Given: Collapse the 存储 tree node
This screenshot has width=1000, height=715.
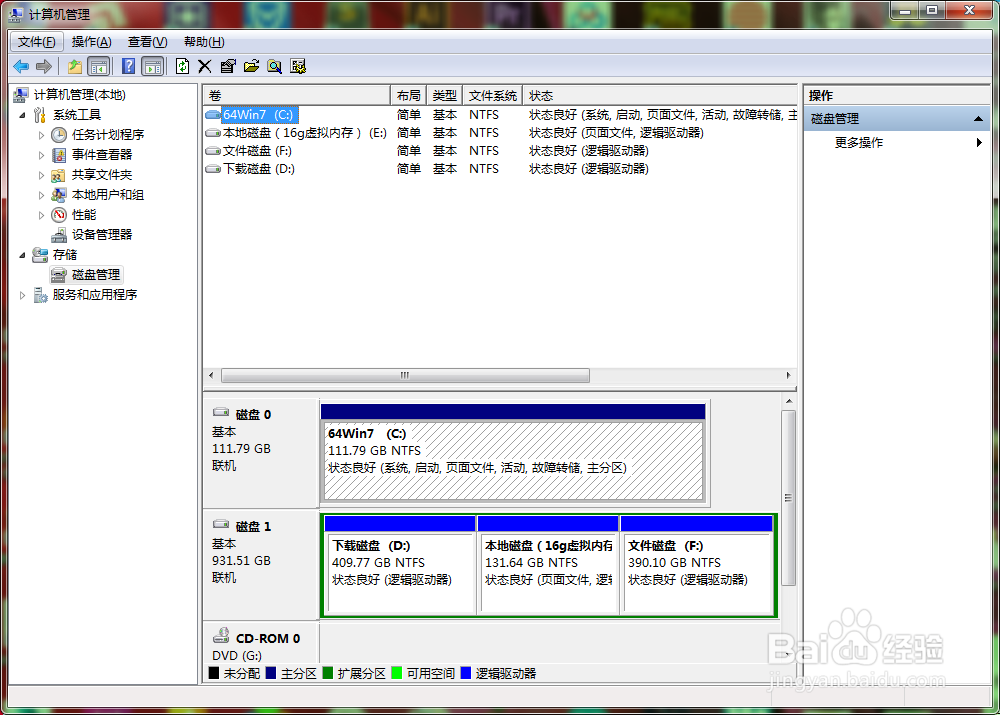Looking at the screenshot, I should coord(22,255).
